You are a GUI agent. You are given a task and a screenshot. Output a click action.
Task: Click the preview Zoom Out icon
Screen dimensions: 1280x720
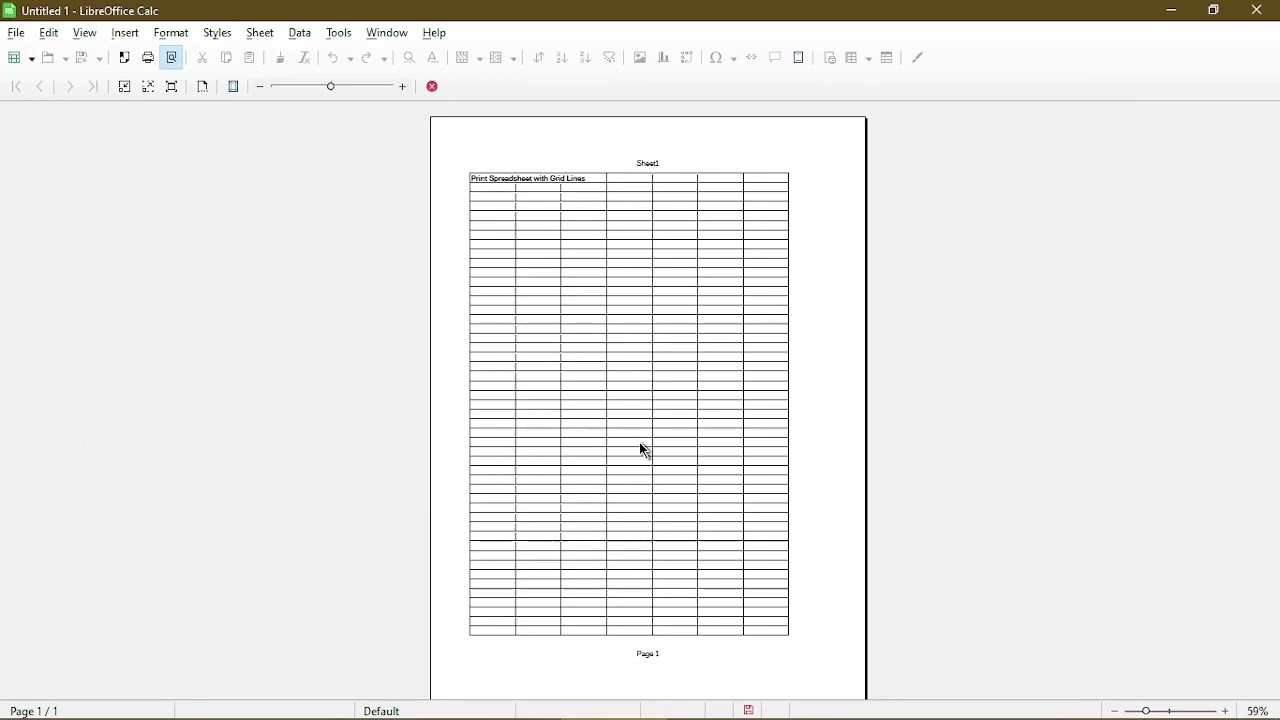click(x=149, y=87)
